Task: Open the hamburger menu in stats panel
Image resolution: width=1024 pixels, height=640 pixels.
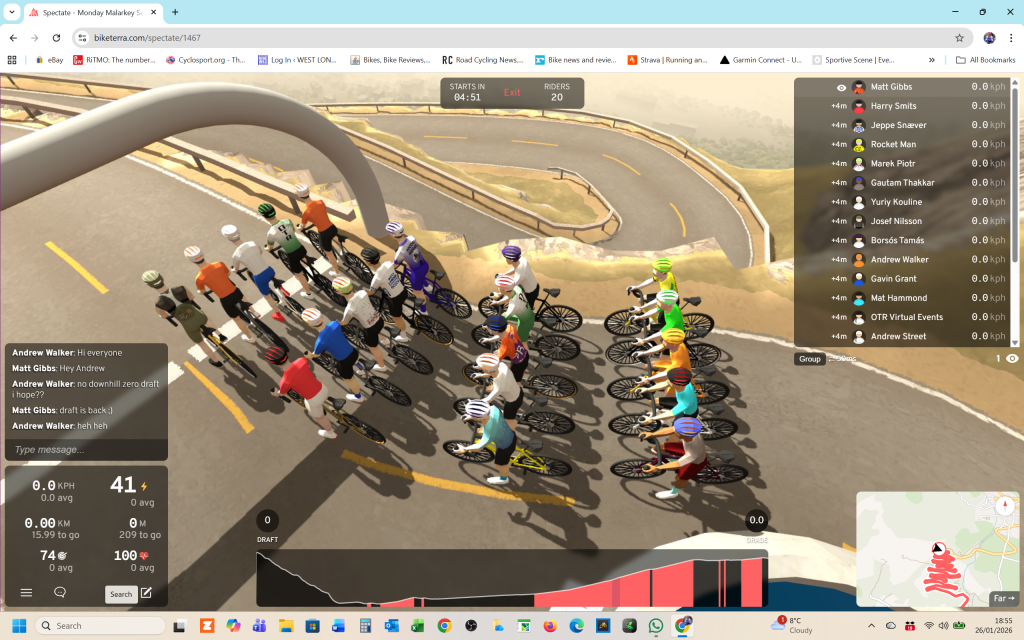Action: 27,593
